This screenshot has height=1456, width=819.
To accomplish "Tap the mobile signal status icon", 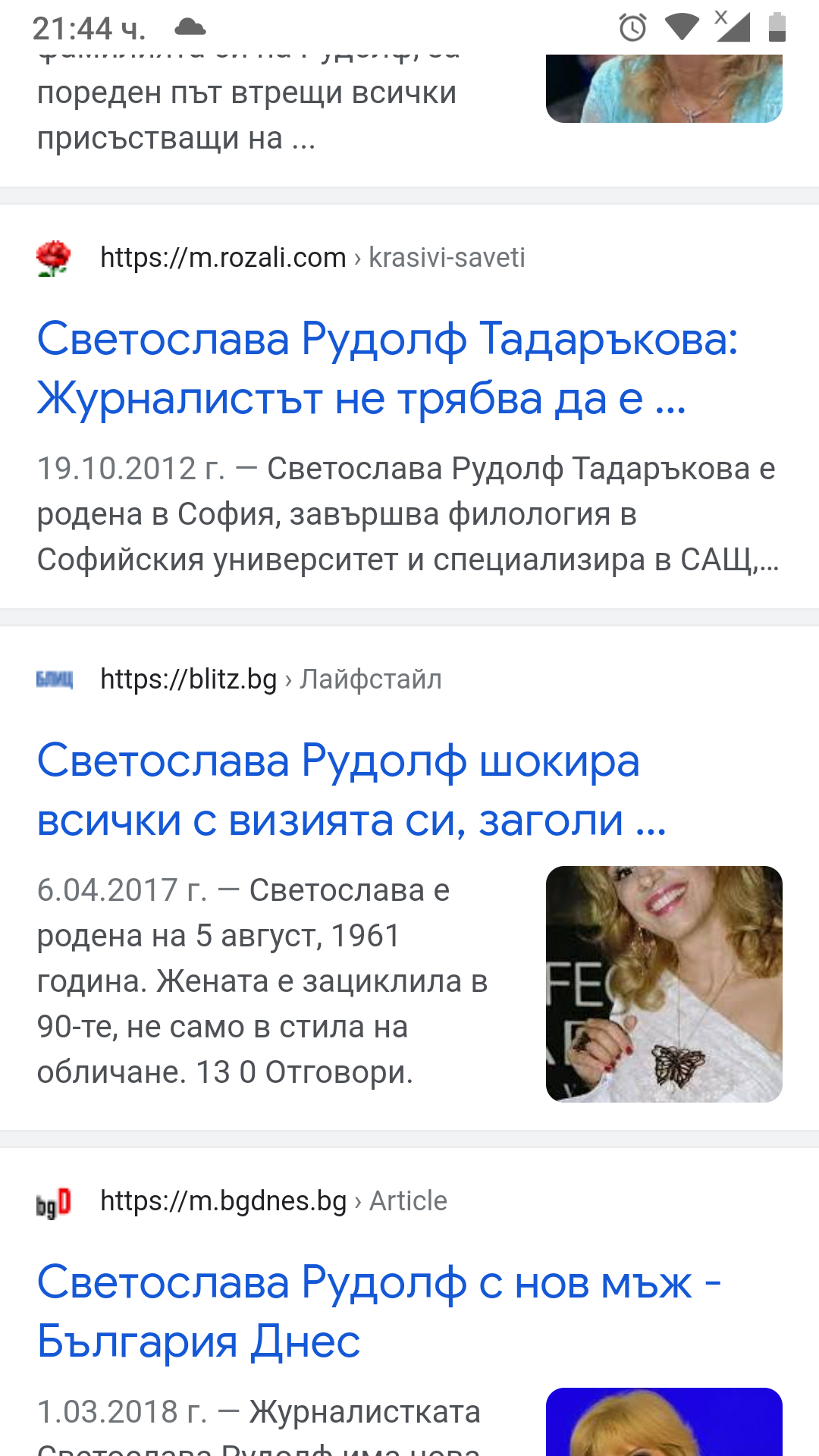I will (733, 27).
